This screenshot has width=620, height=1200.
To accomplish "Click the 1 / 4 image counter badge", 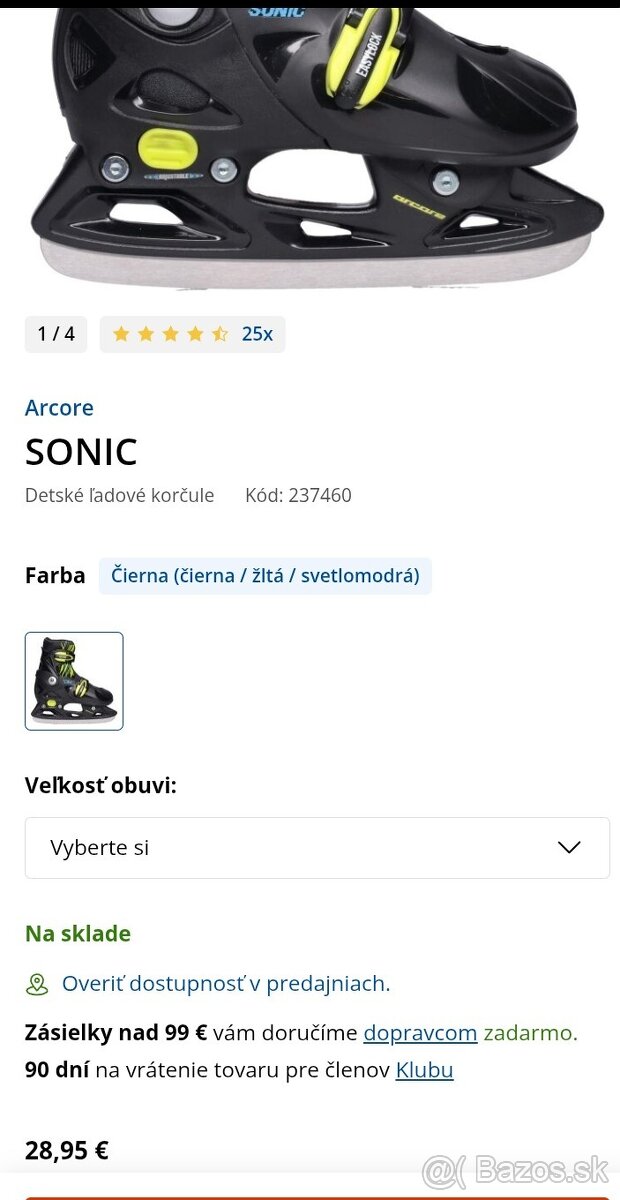I will [x=56, y=334].
